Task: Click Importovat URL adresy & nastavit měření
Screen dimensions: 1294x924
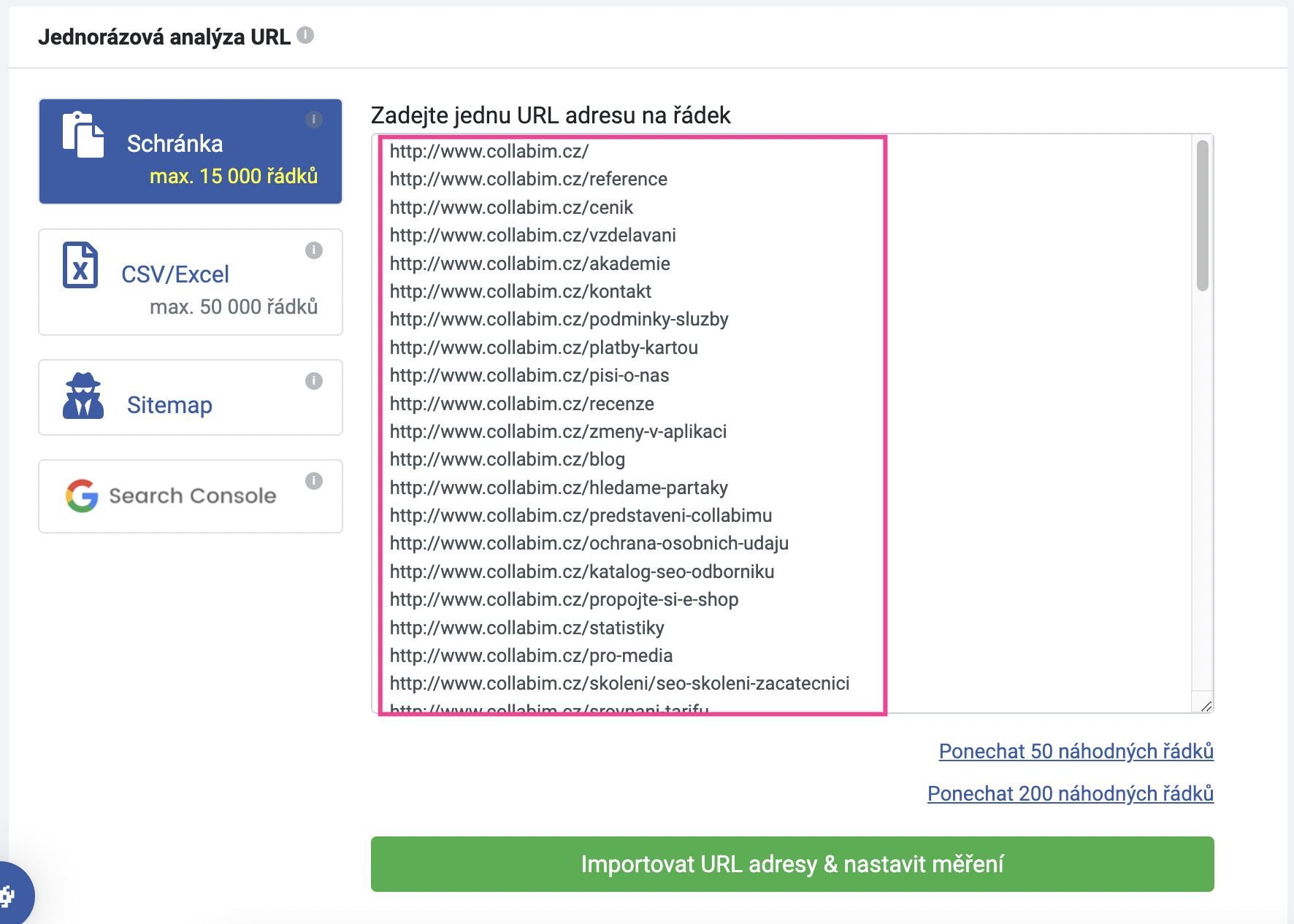Action: (x=792, y=864)
